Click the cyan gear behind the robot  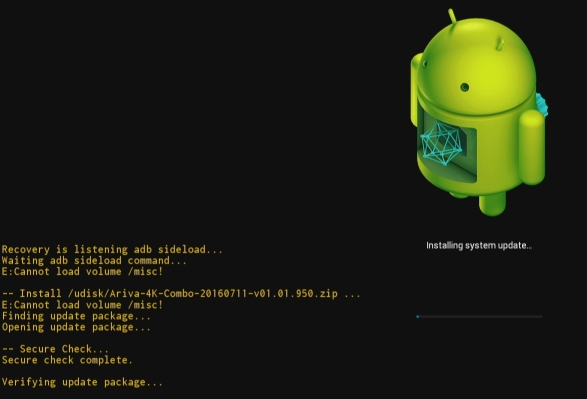pos(542,104)
